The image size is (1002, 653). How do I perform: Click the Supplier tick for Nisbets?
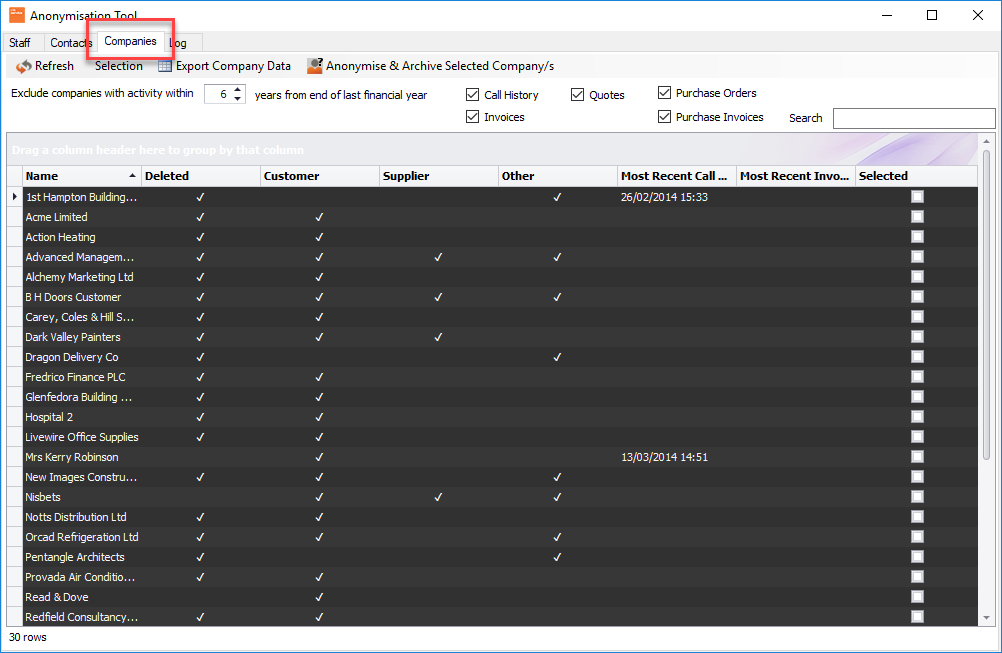tap(438, 496)
